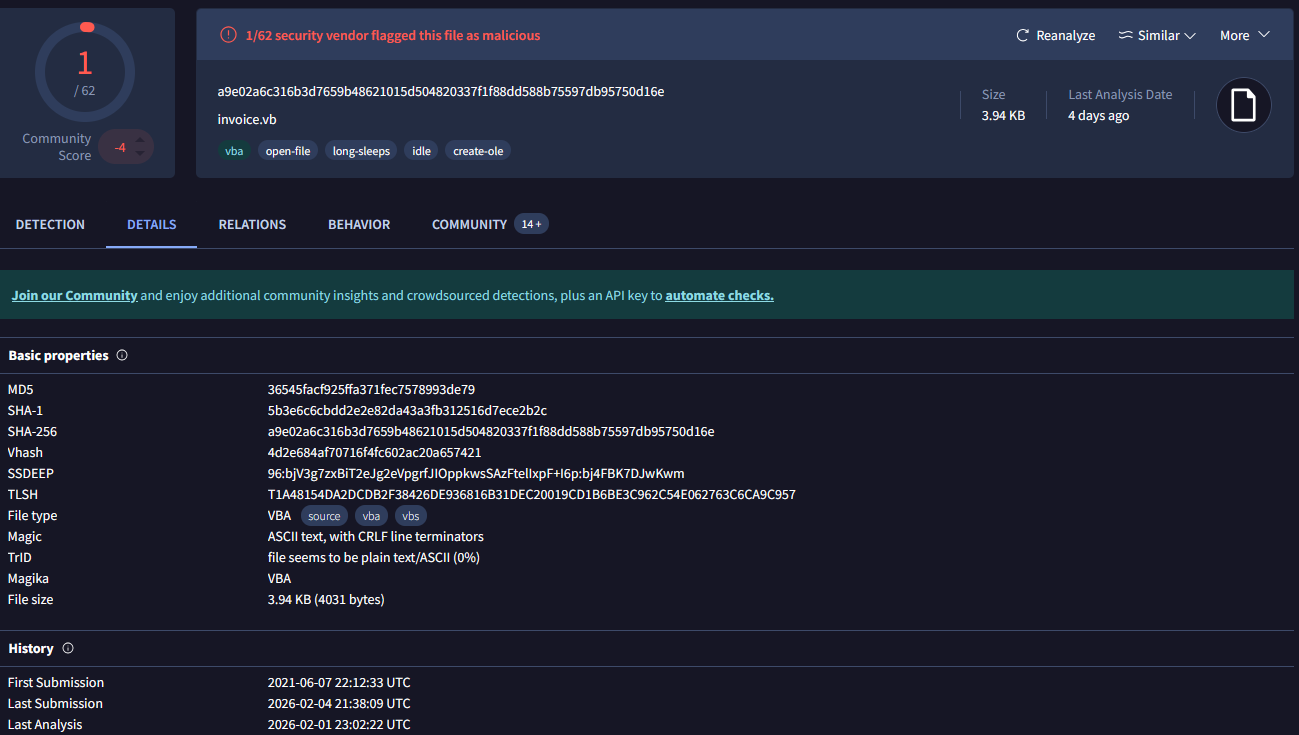1299x735 pixels.
Task: Click the open-file tag chip
Action: point(288,151)
